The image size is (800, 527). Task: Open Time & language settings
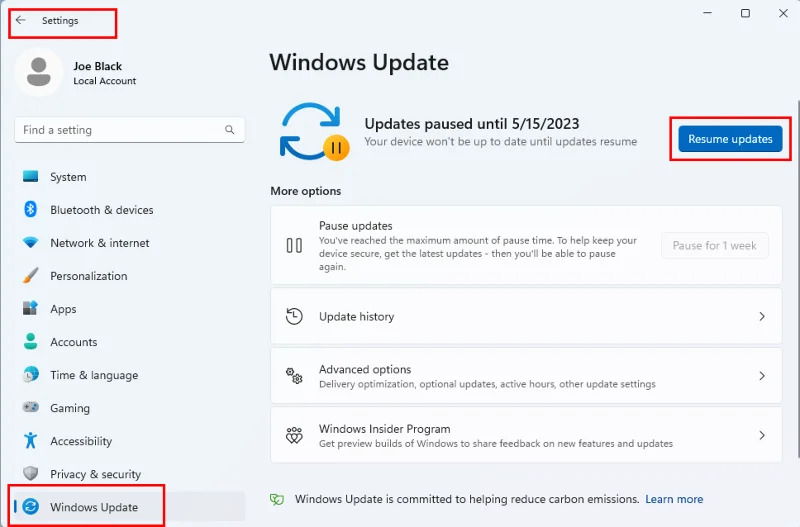tap(94, 375)
